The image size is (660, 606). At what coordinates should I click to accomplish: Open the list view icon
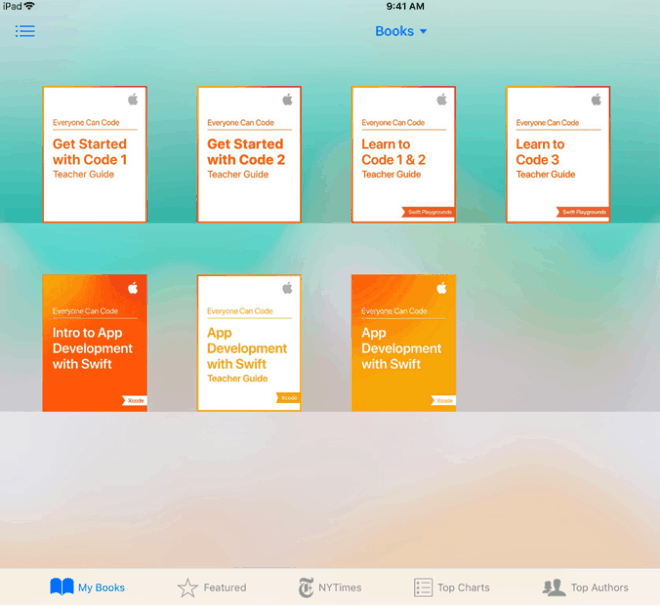tap(25, 31)
